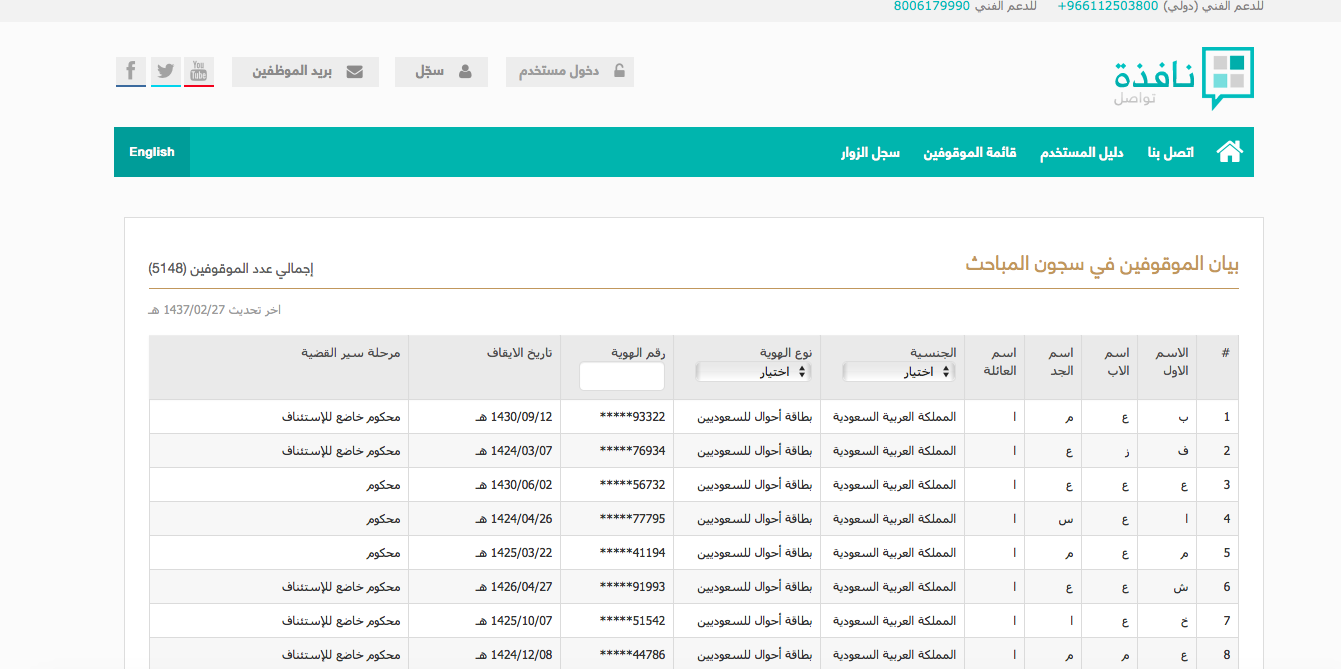Click the envelope icon for employee mail
The width and height of the screenshot is (1341, 669).
pos(354,72)
